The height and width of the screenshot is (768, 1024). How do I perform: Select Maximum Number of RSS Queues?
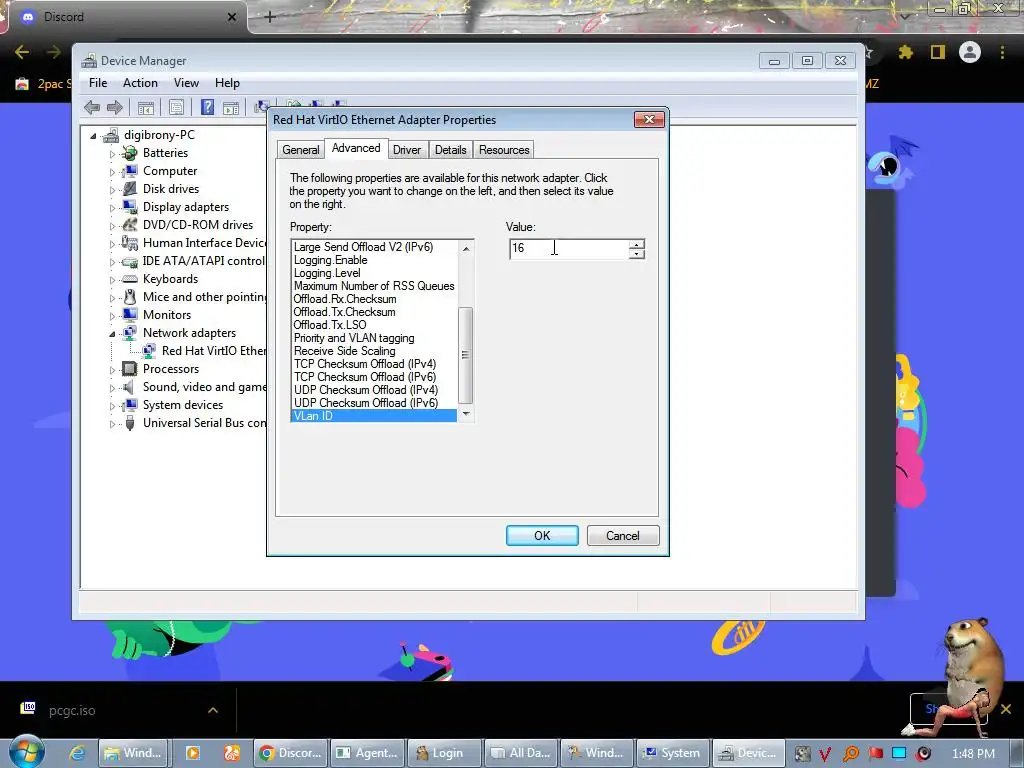coord(374,286)
